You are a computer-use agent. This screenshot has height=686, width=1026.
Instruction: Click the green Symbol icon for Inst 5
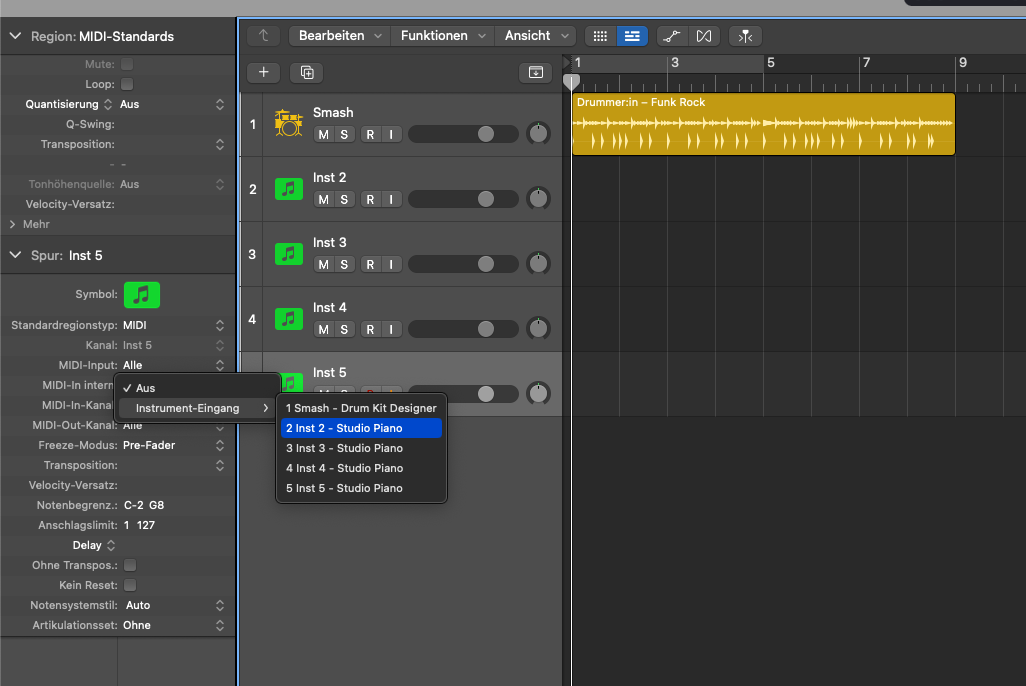coord(142,295)
